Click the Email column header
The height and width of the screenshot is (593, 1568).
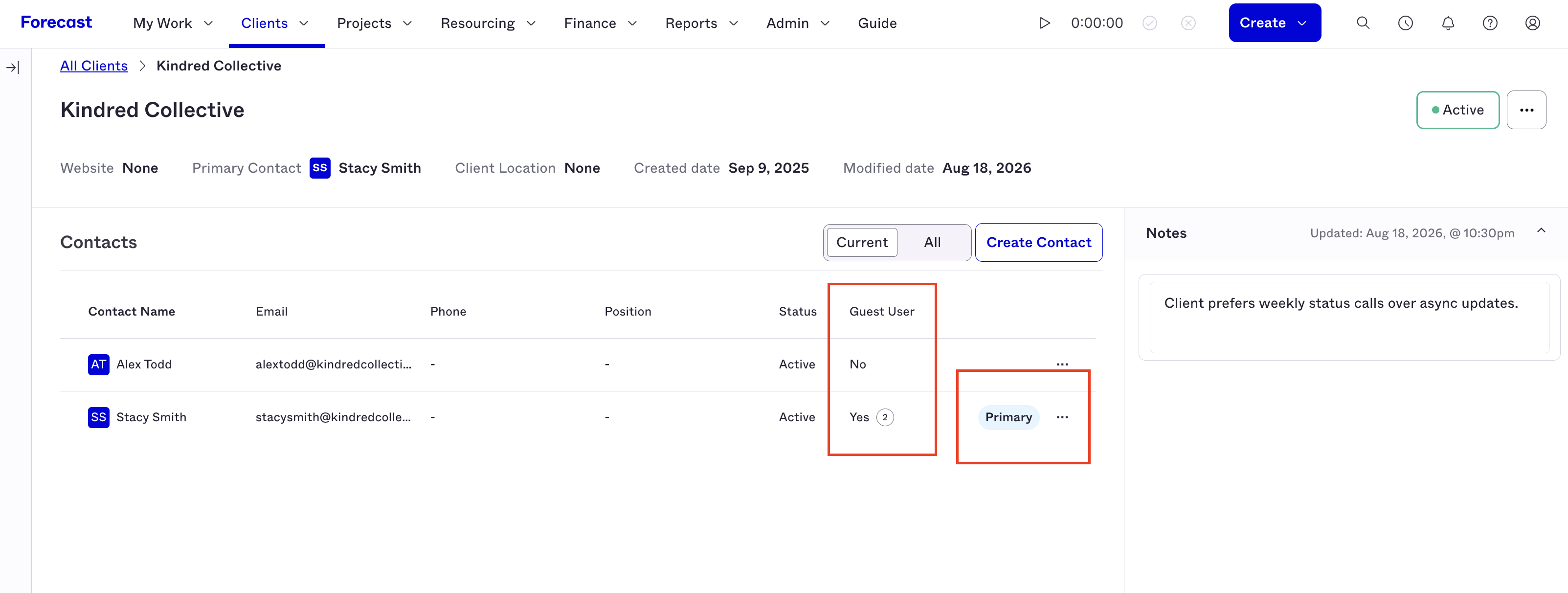(x=271, y=311)
